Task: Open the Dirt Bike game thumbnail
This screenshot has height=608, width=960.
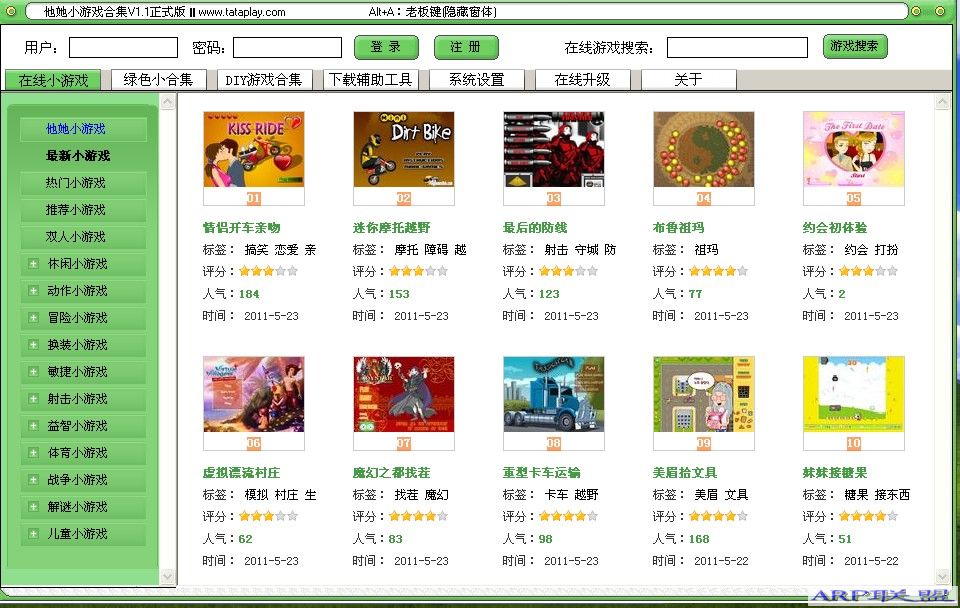Action: coord(403,149)
